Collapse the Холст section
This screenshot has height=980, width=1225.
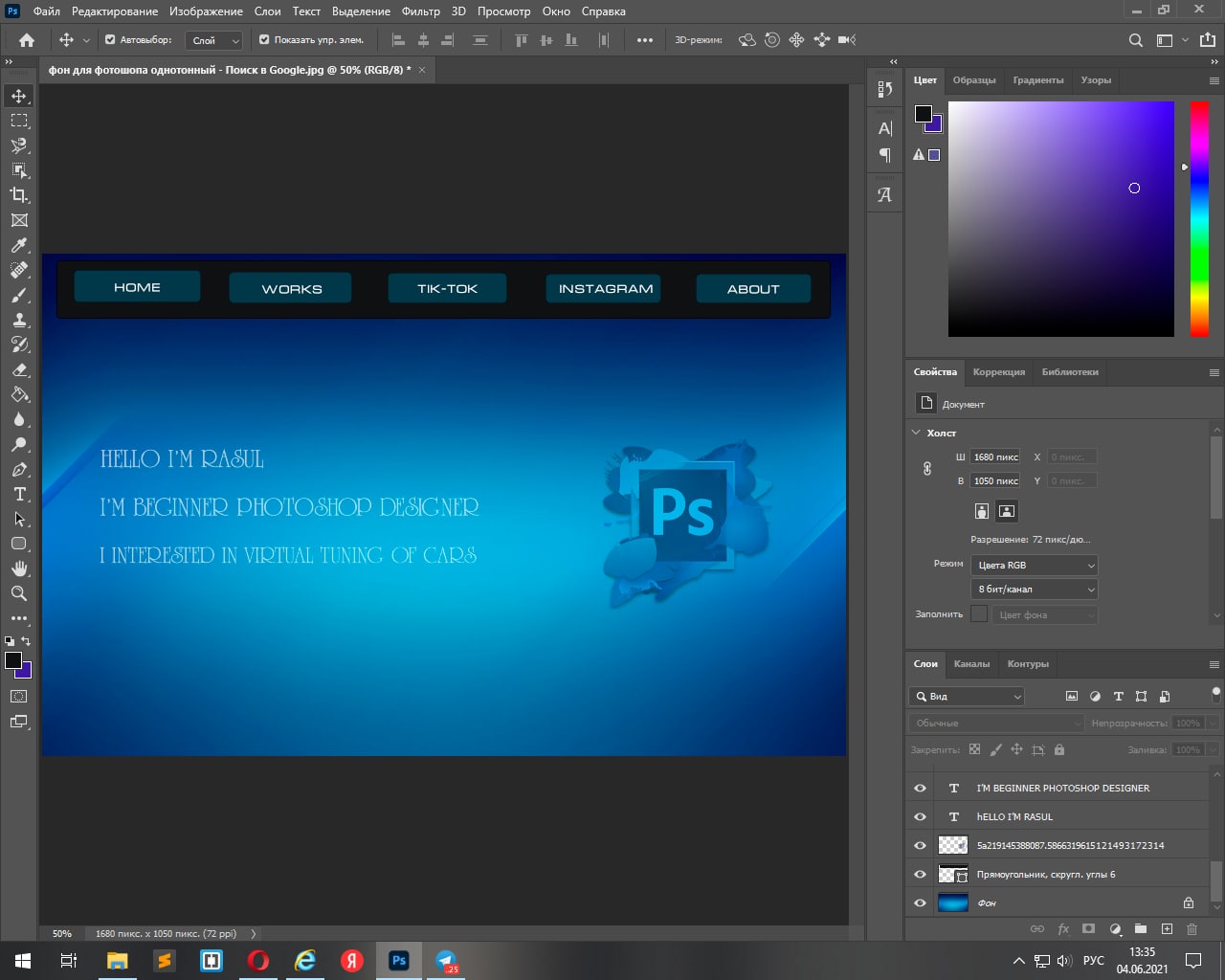point(916,433)
